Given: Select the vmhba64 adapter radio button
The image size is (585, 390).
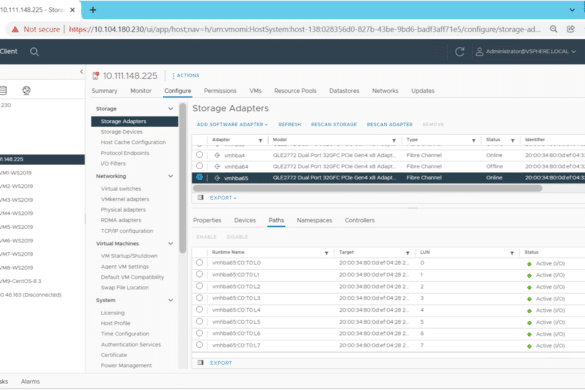Looking at the screenshot, I should coord(200,166).
